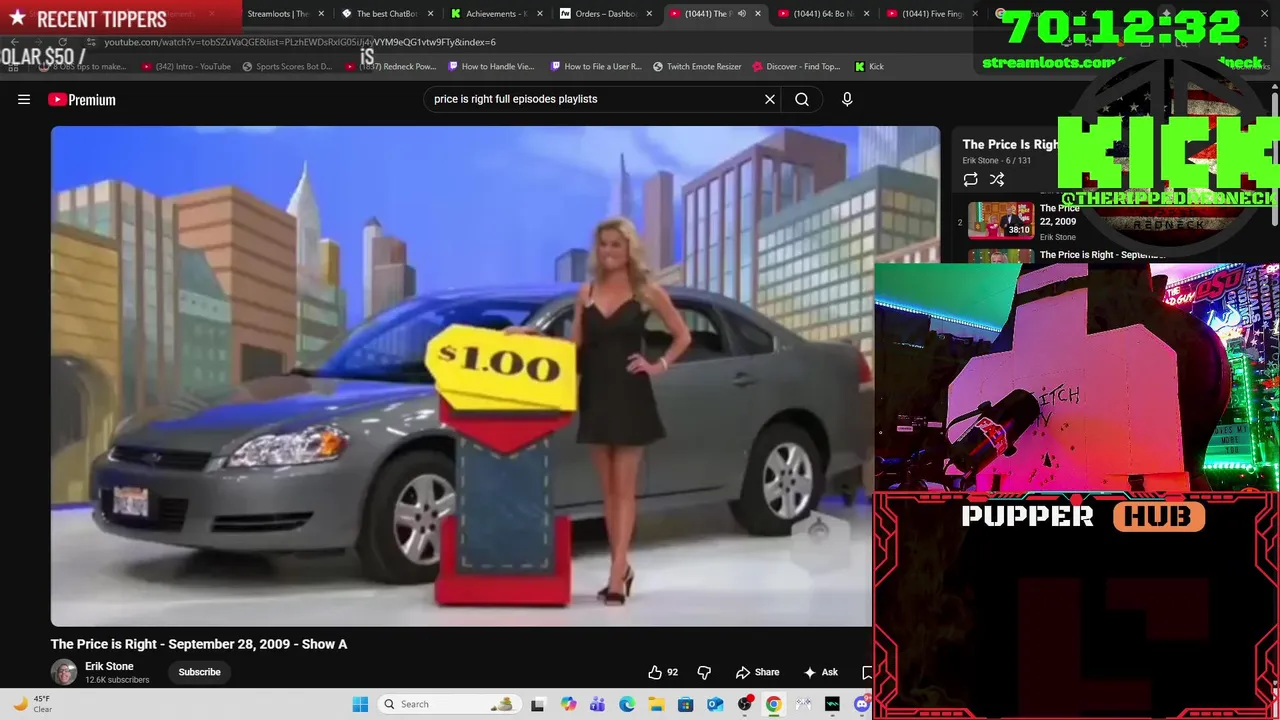Open 'How to Handle Vie...' bookmark

[491, 67]
